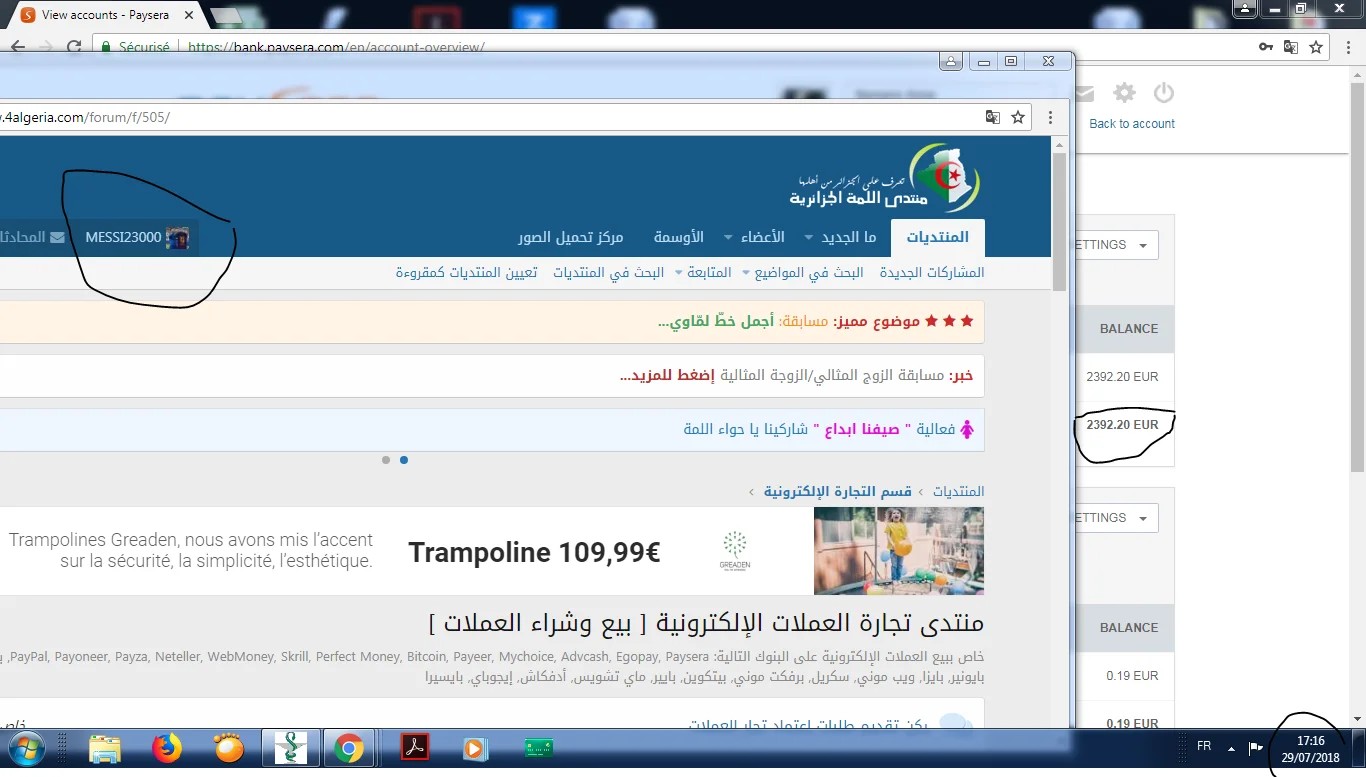Click the Chrome user profile button in the forum window

click(x=950, y=61)
